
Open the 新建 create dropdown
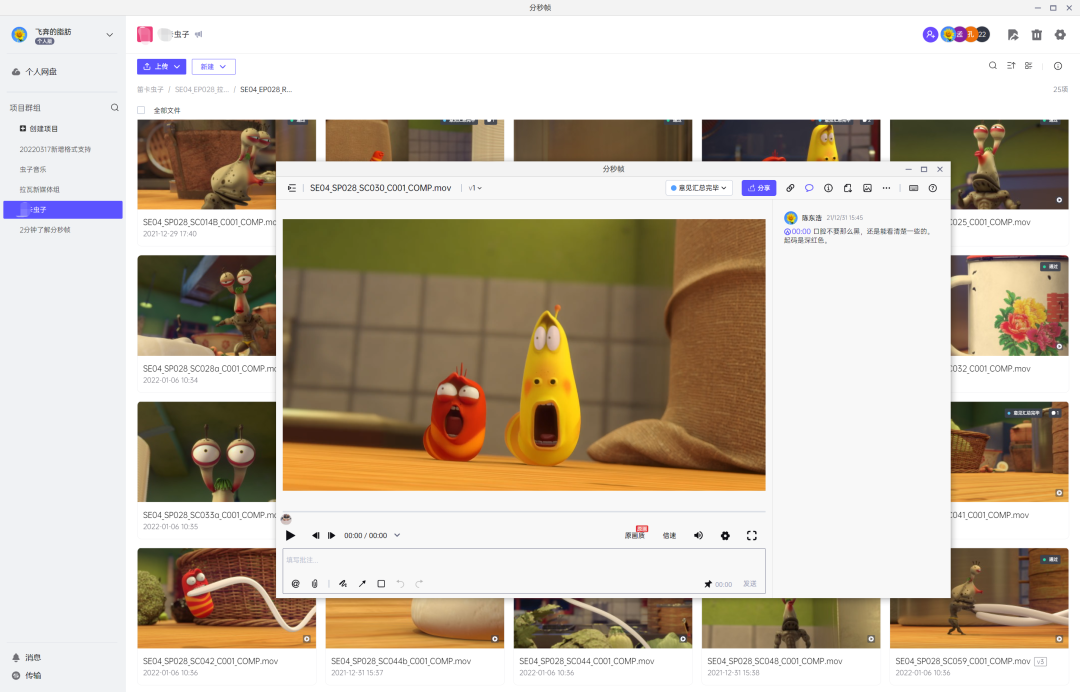tap(214, 66)
